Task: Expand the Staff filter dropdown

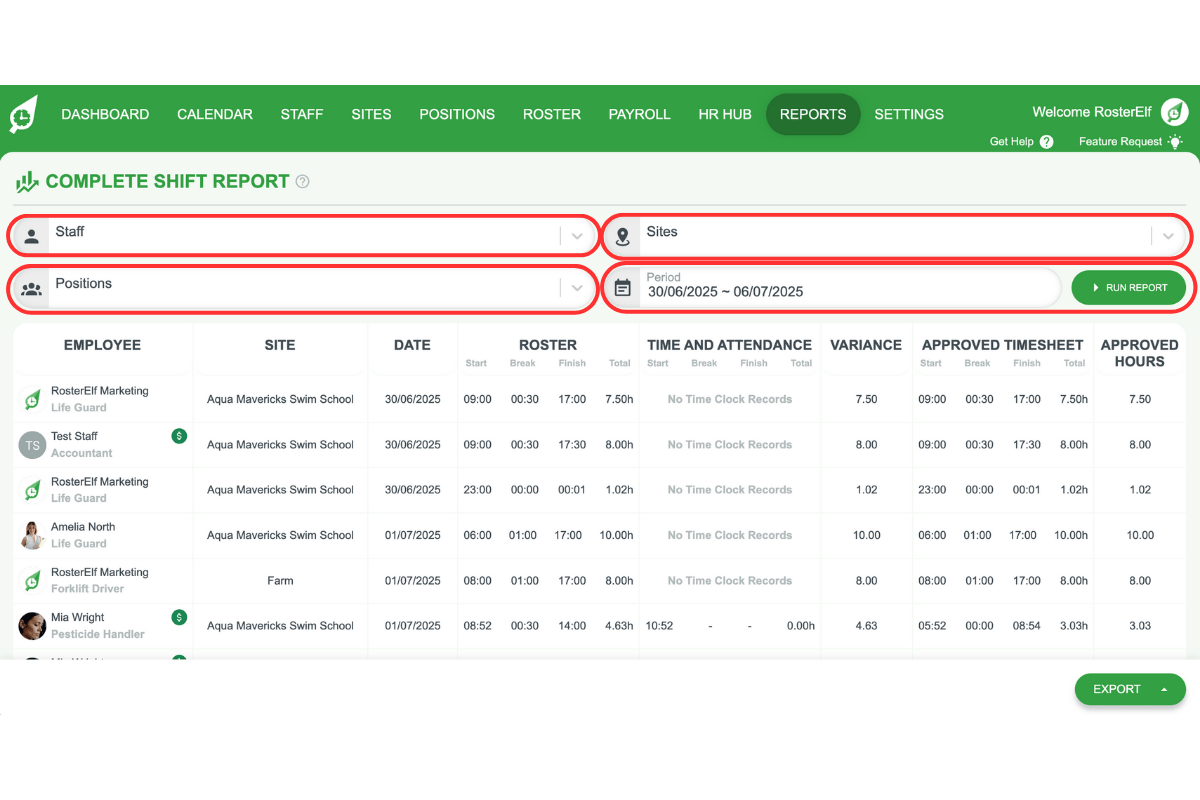Action: coord(577,236)
